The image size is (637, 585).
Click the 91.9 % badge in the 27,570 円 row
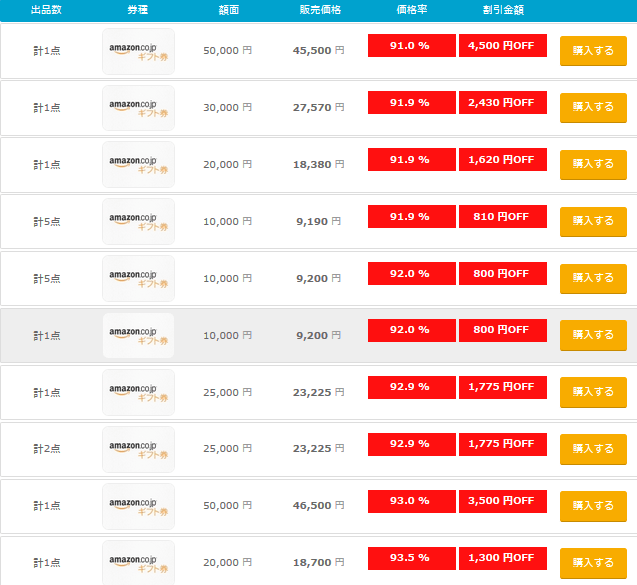coord(412,102)
